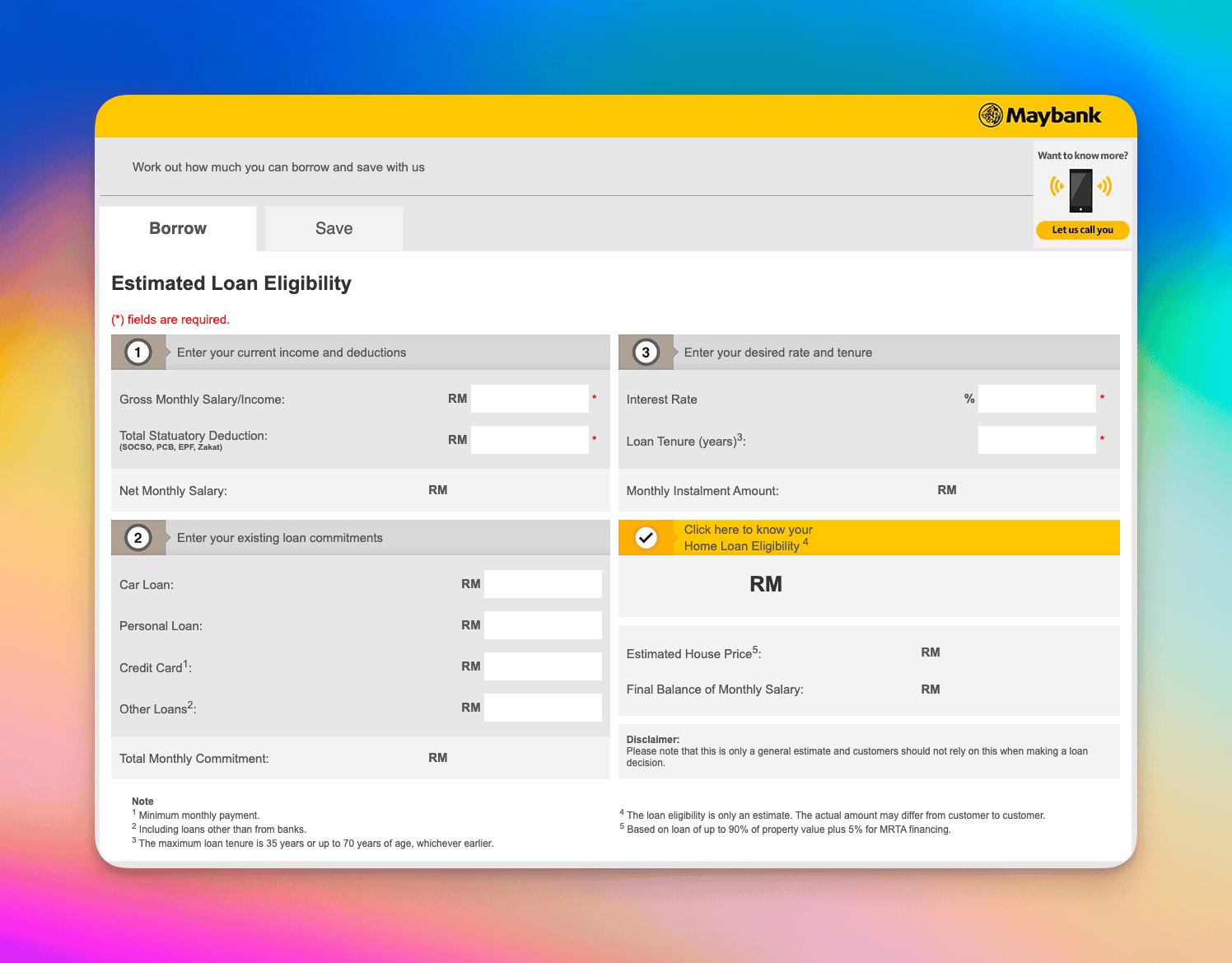Click the Including loans other than from banks footnote
Image resolution: width=1232 pixels, height=963 pixels.
pos(219,829)
